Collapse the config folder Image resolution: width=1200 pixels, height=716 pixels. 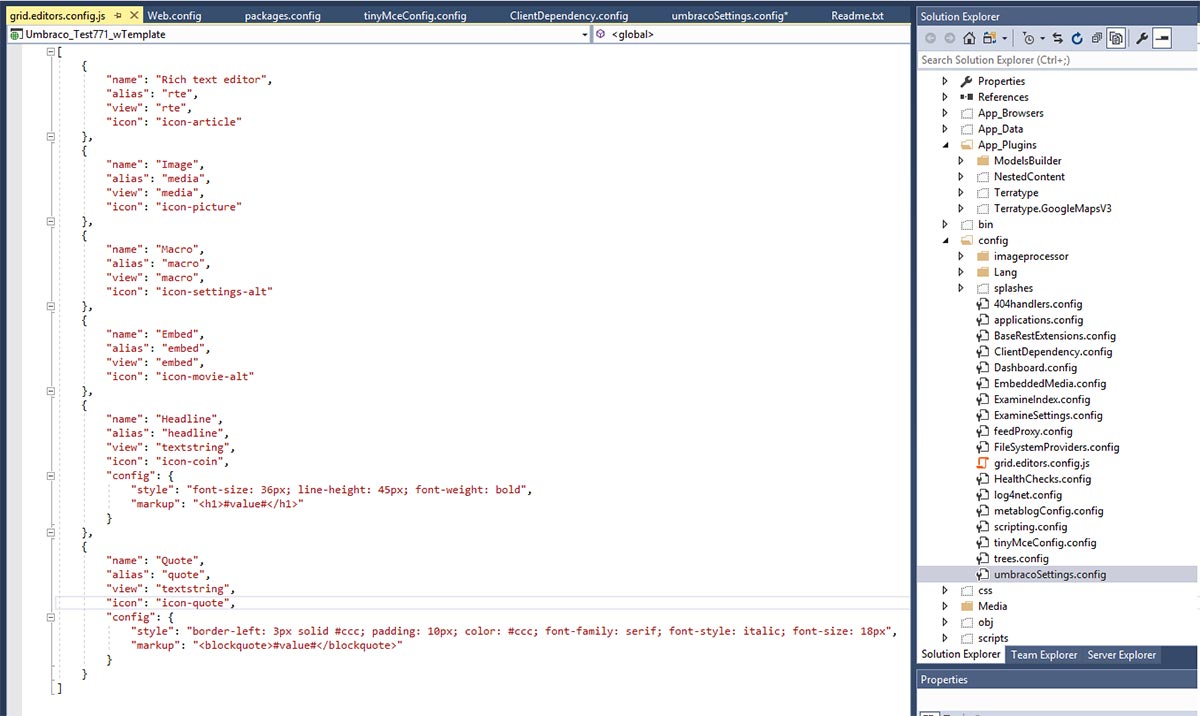[x=945, y=241]
